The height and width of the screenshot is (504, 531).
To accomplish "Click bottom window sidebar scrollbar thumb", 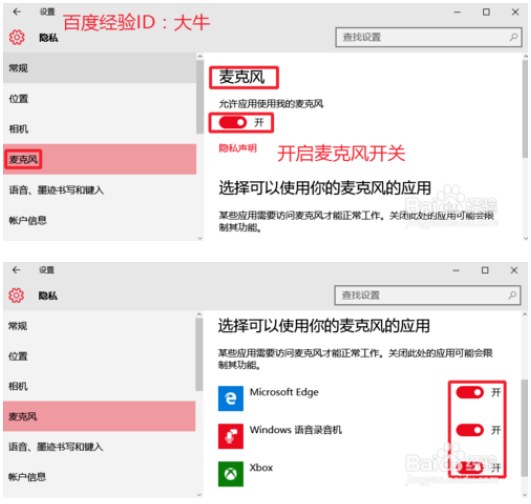I will tap(199, 355).
